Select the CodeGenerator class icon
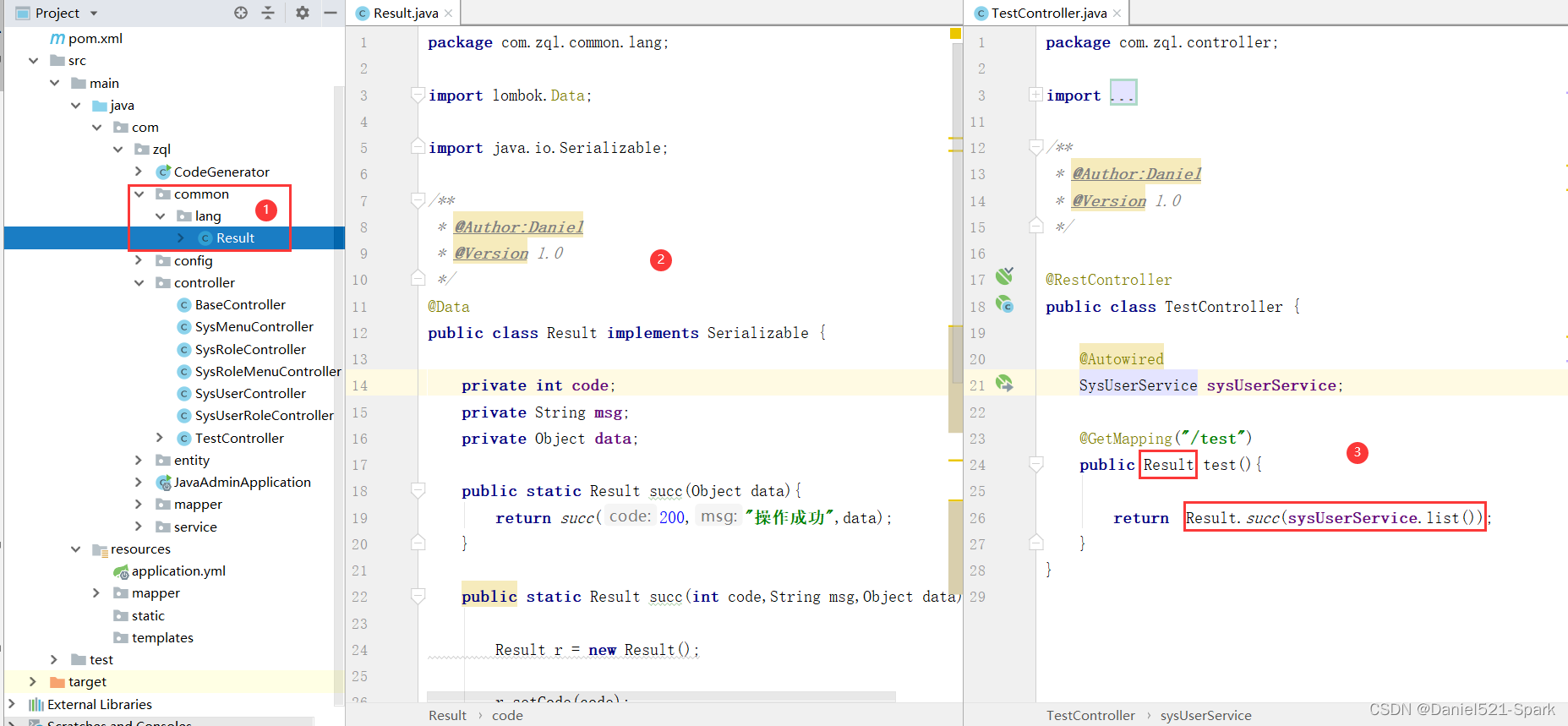Viewport: 1568px width, 726px height. click(x=164, y=172)
